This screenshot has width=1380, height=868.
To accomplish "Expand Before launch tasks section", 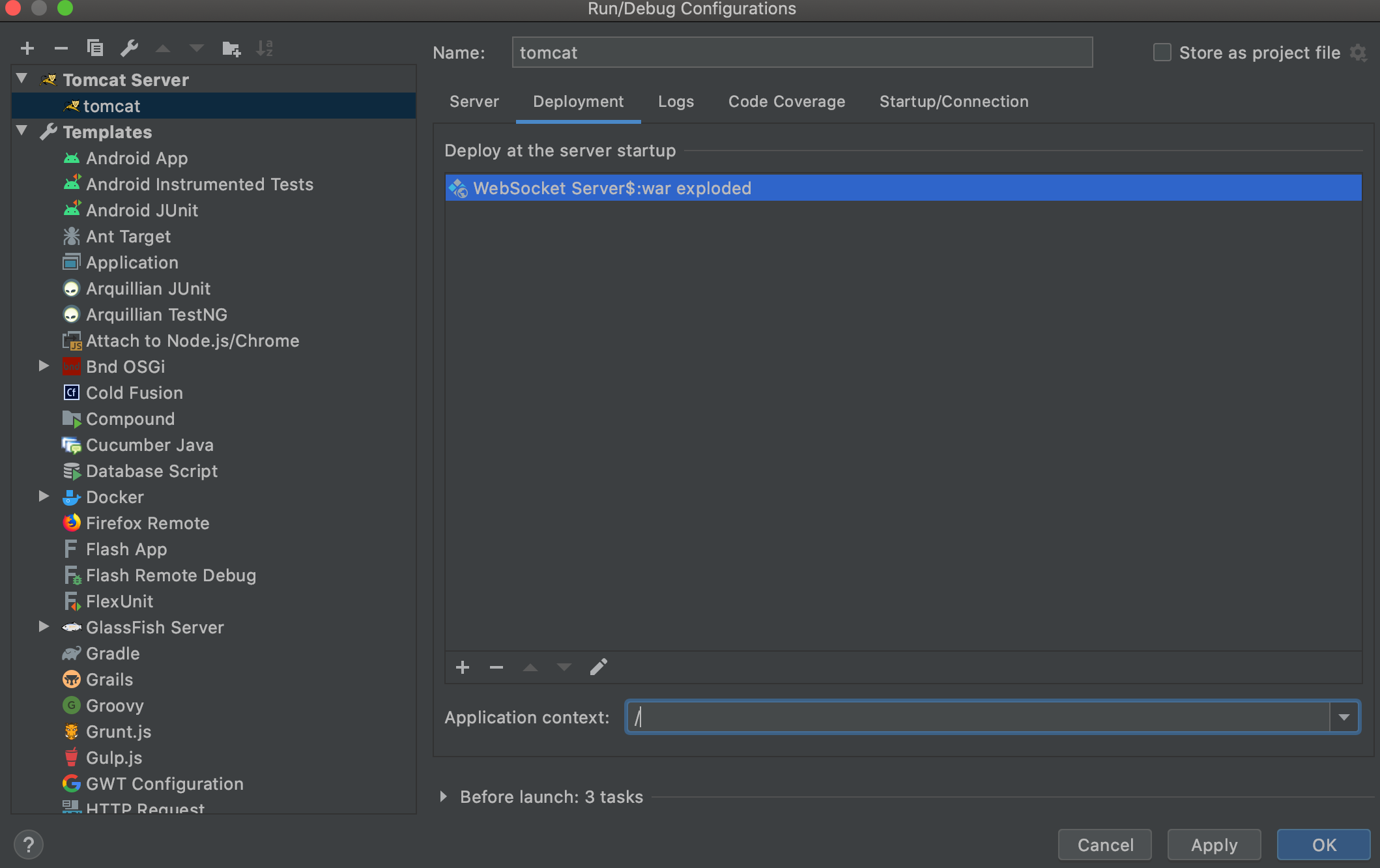I will (x=443, y=796).
